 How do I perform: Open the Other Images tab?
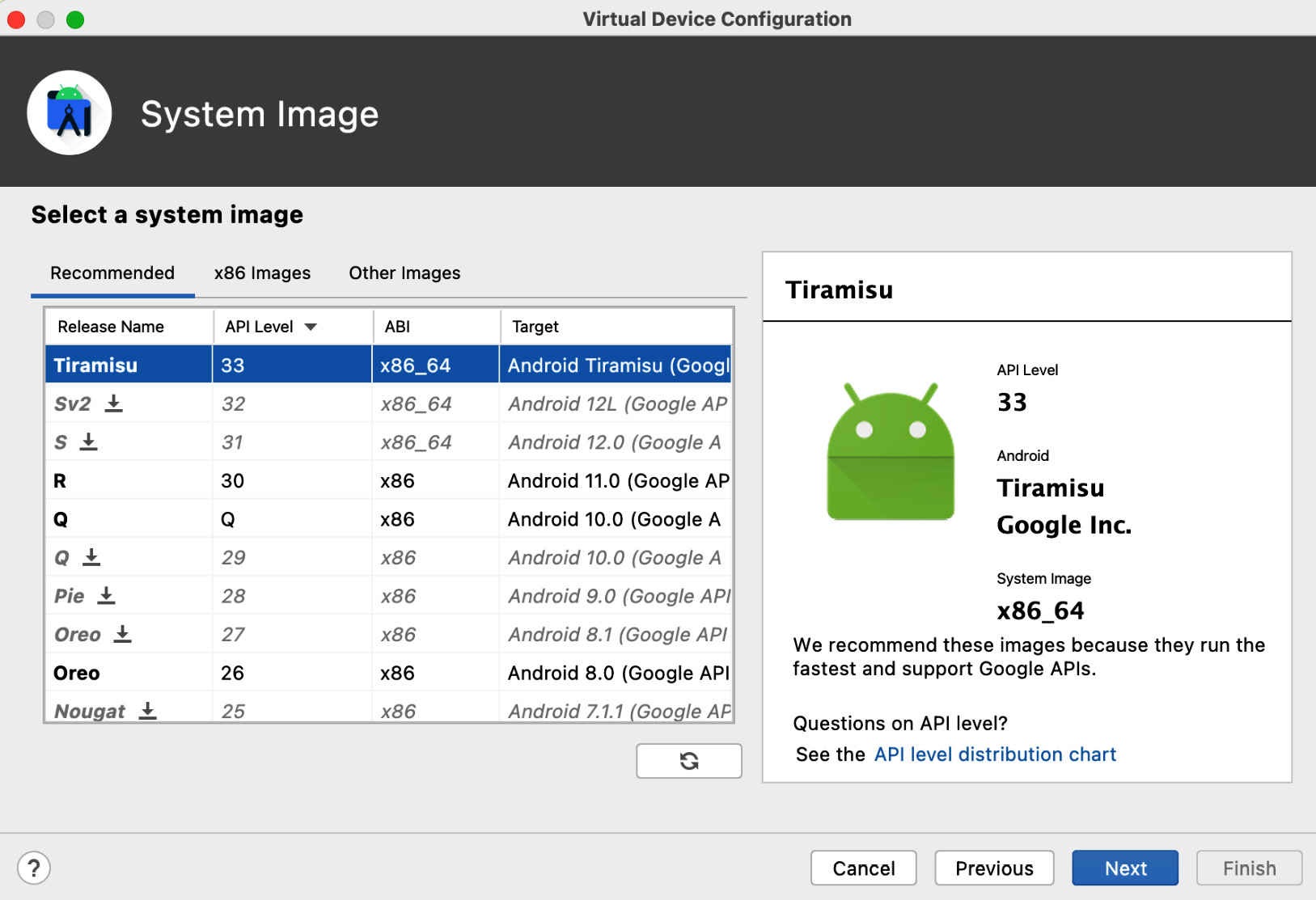[404, 273]
